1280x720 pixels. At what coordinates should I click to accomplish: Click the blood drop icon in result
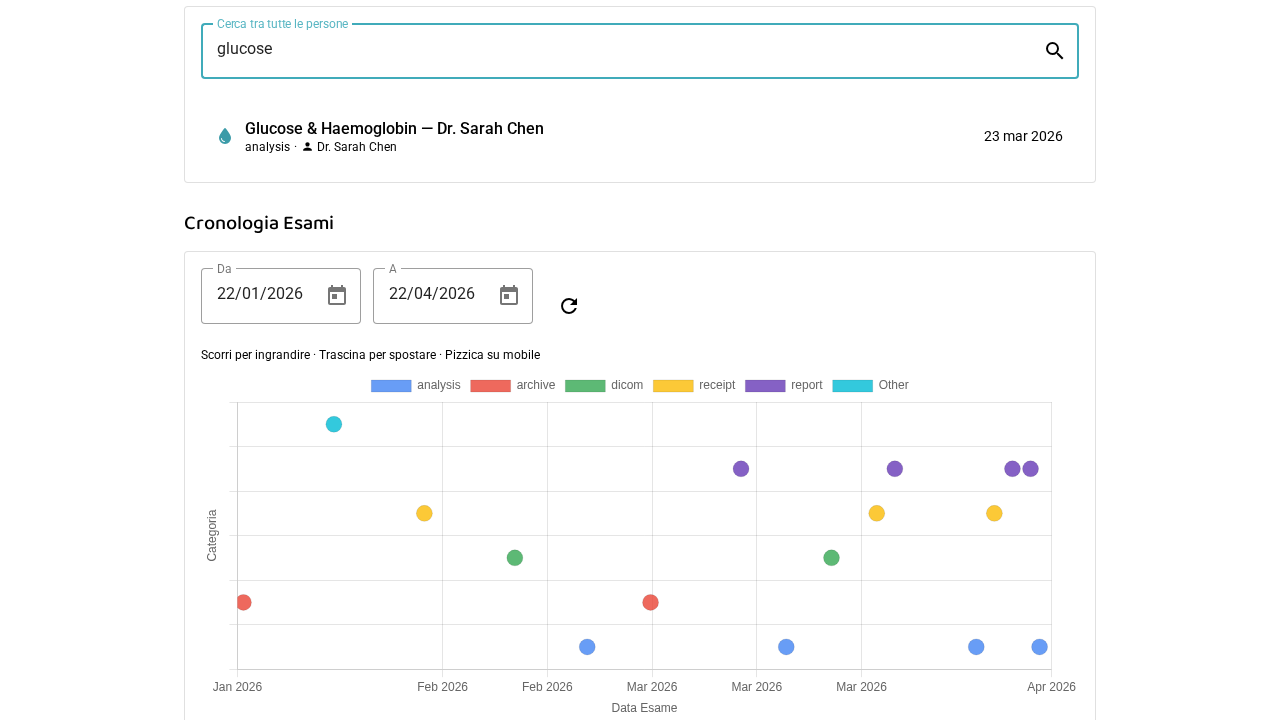(225, 136)
